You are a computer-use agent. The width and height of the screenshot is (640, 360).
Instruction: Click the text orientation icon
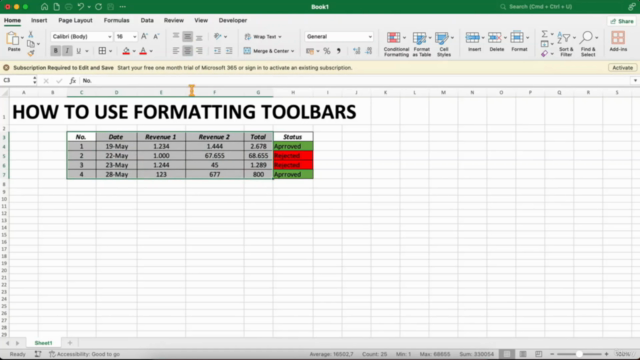click(218, 36)
